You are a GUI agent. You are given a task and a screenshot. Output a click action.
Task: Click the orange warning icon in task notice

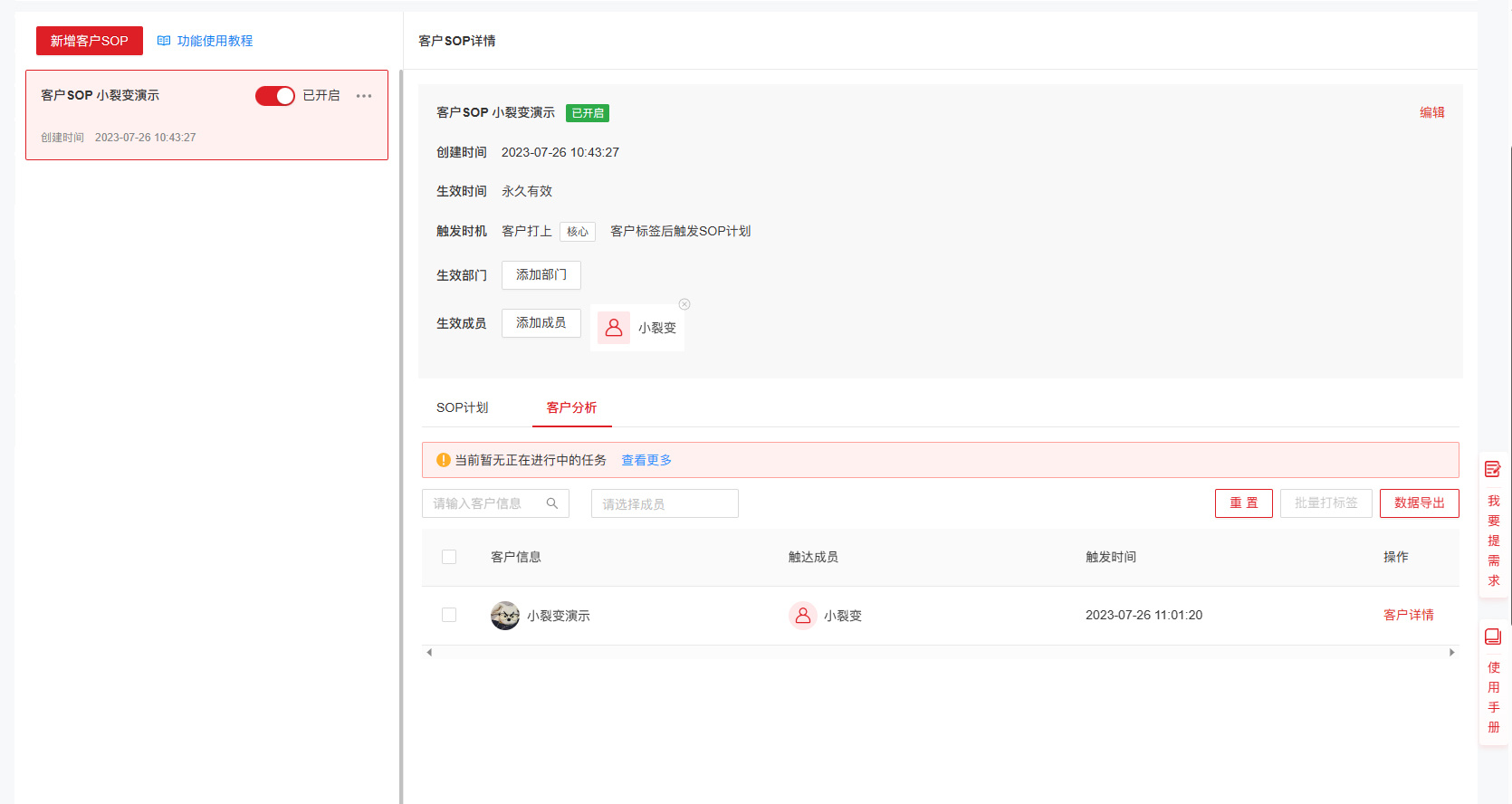point(444,460)
